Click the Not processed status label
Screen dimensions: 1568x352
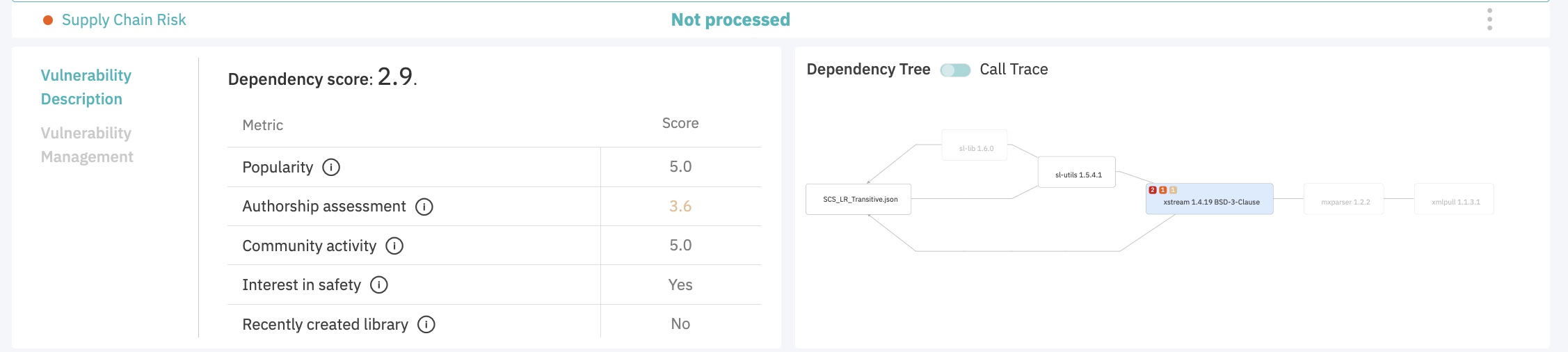click(x=730, y=20)
